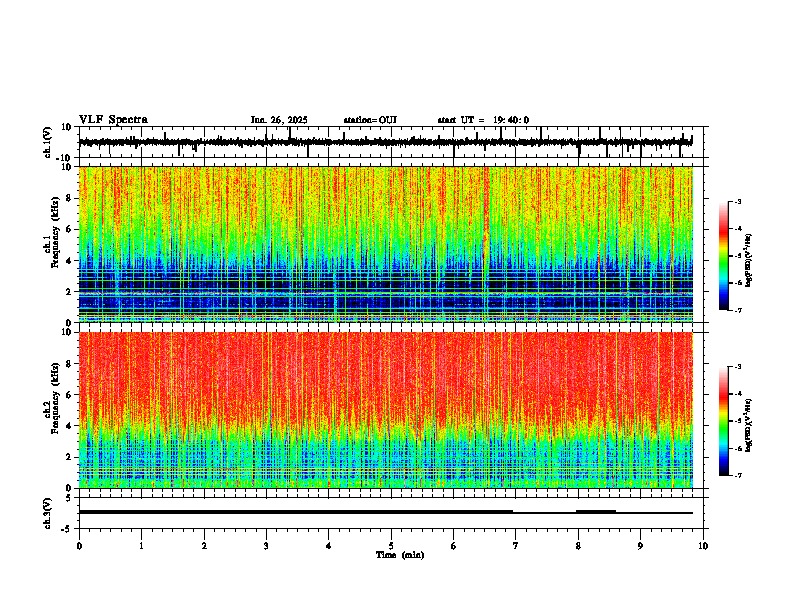Click the "start UT = 19:40:0" header text
This screenshot has width=792, height=612.
click(483, 120)
